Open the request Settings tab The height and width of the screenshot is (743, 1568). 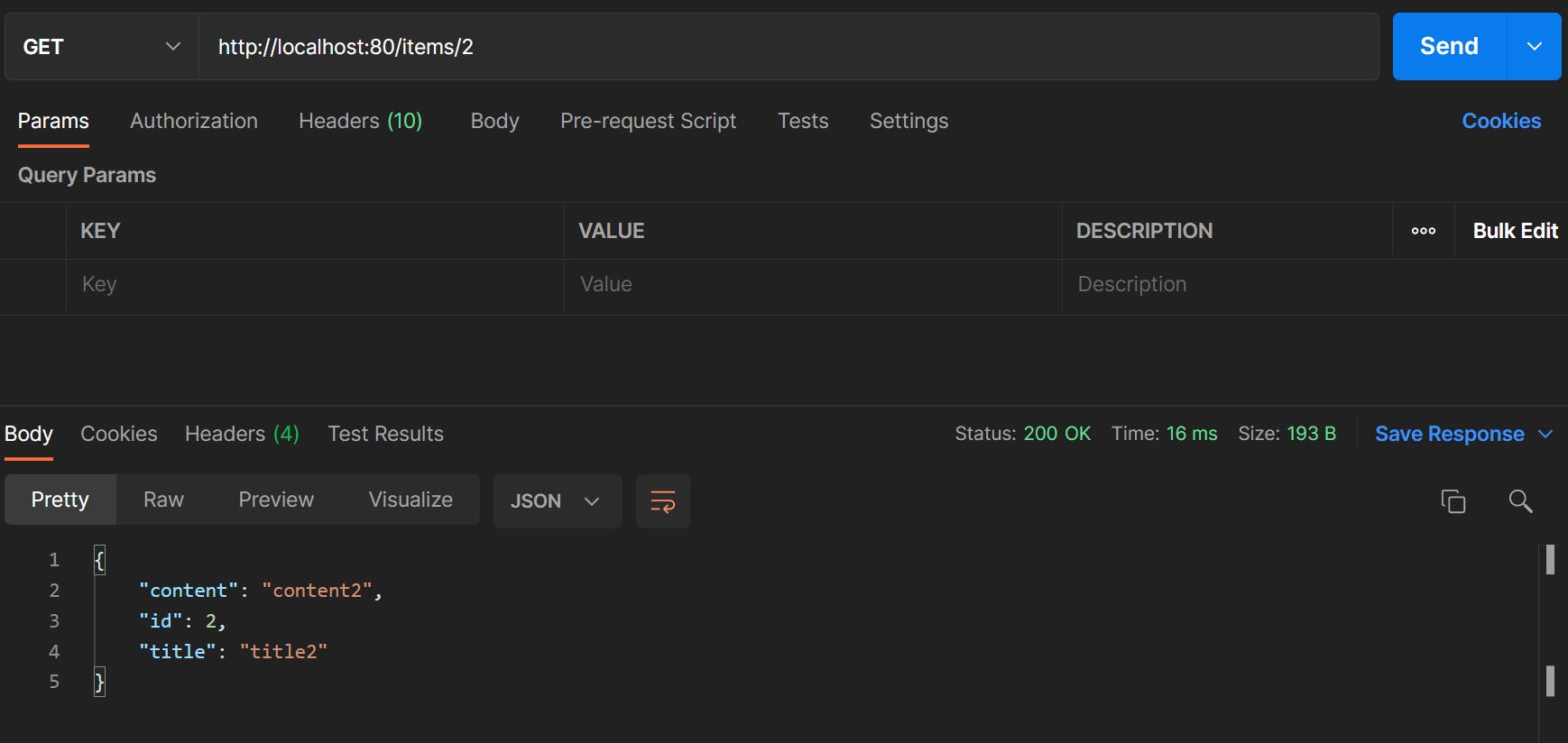pos(909,121)
